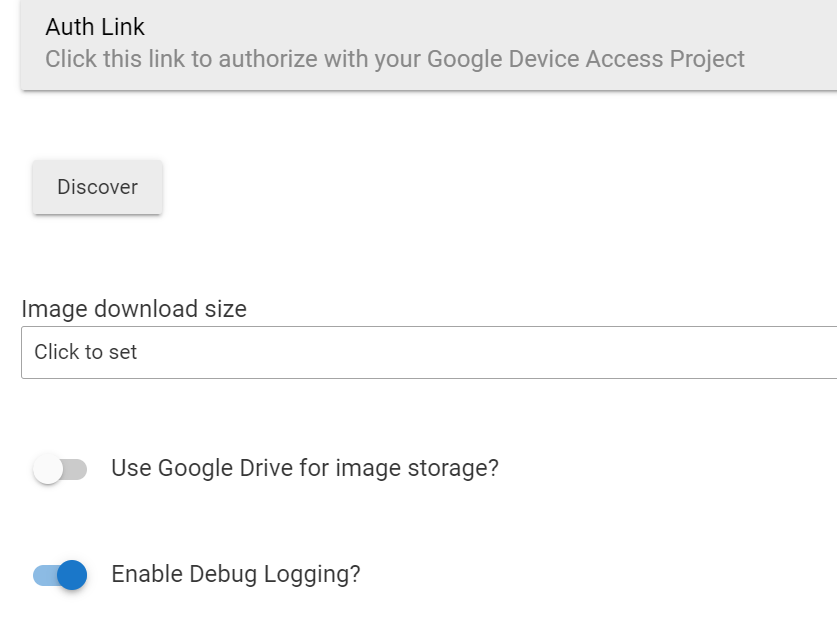This screenshot has height=620, width=837.
Task: Click the Discover button
Action: (97, 187)
